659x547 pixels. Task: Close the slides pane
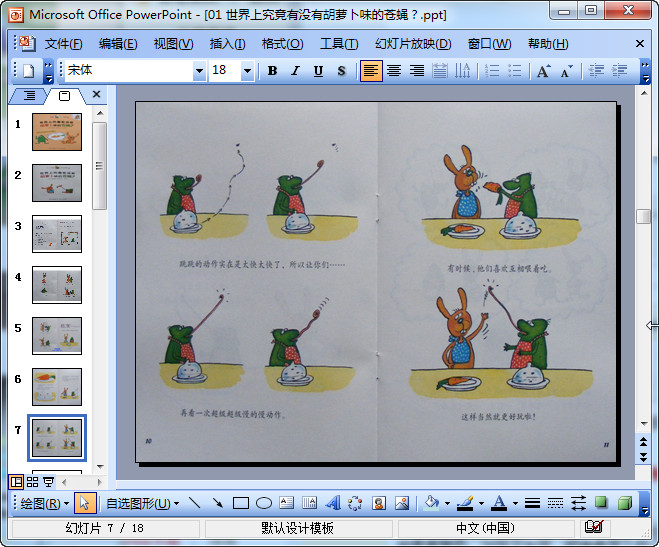click(96, 94)
